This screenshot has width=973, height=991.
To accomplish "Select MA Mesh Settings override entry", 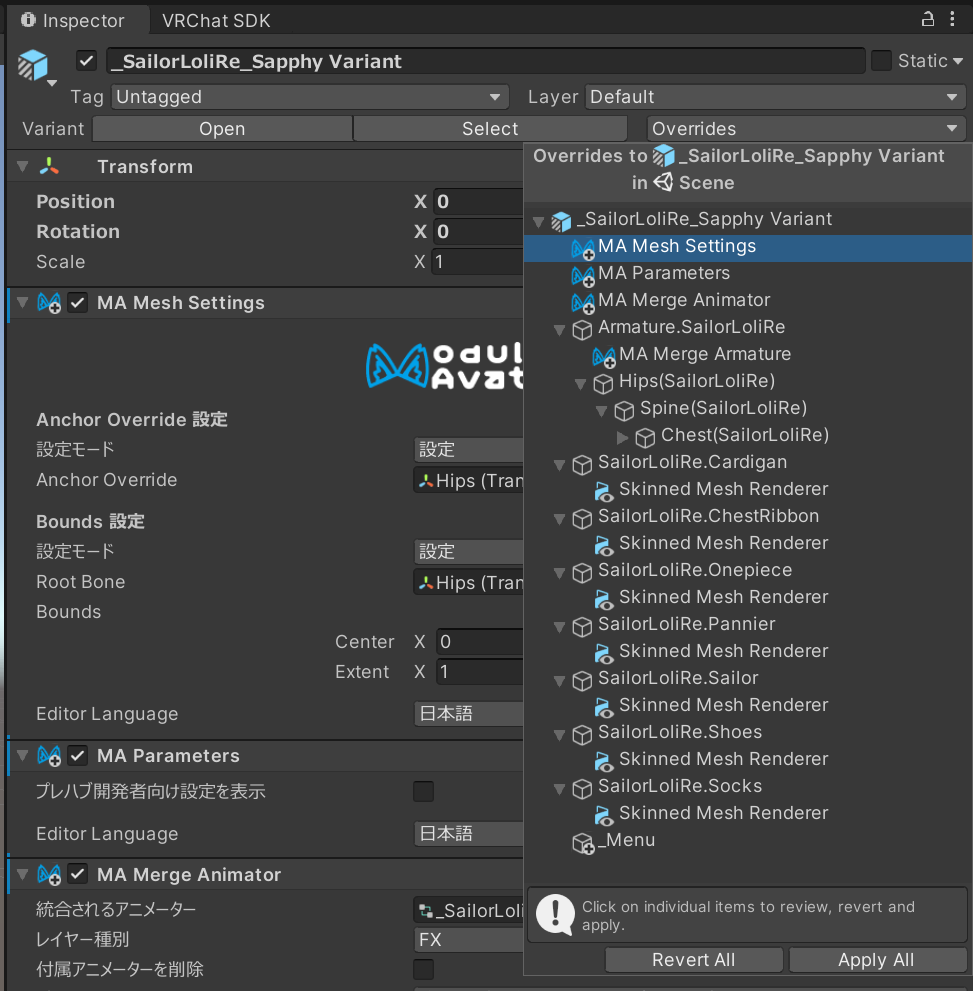I will point(747,248).
